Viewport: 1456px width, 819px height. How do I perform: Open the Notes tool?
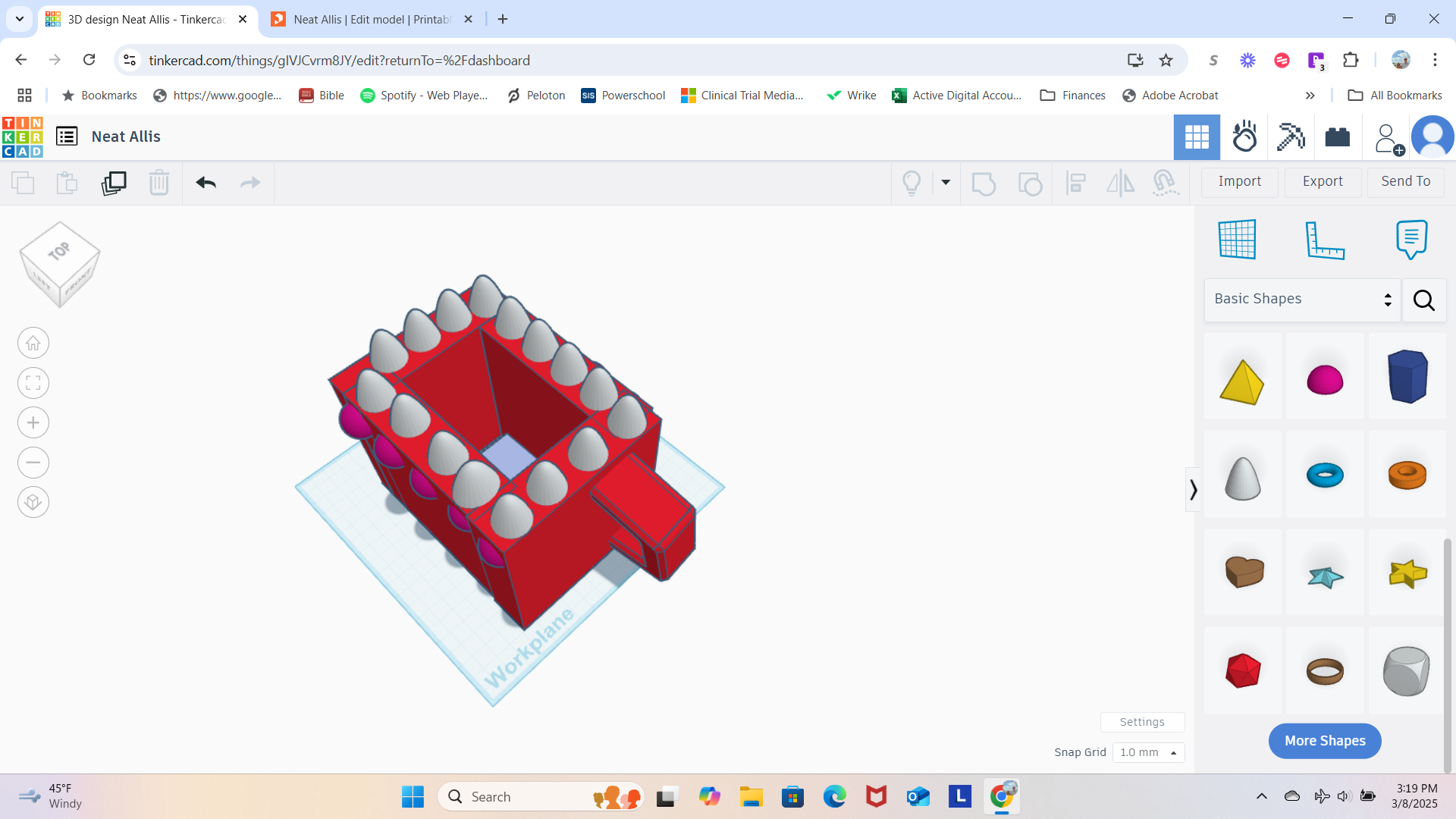coord(1411,240)
